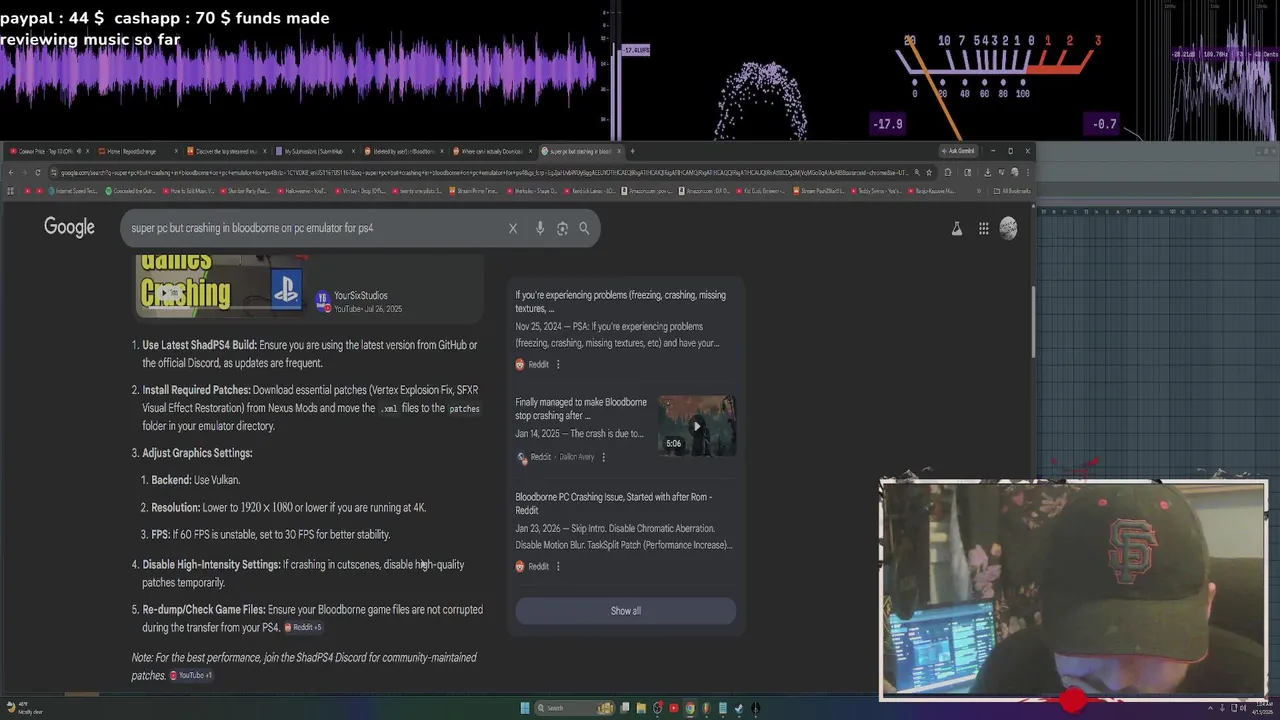Open more options for the Dallon Avery result

(603, 457)
